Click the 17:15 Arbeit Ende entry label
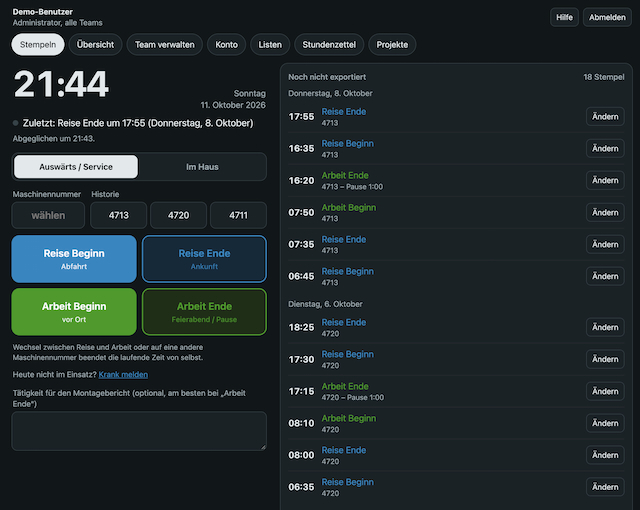 pyautogui.click(x=345, y=386)
